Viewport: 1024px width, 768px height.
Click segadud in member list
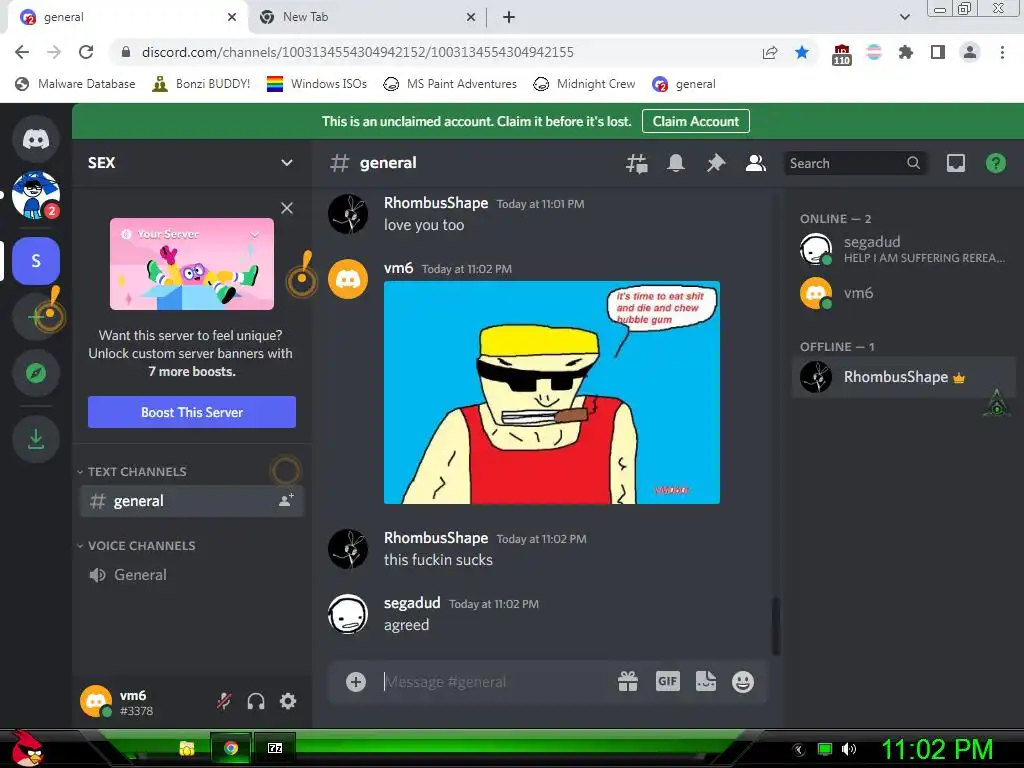904,249
